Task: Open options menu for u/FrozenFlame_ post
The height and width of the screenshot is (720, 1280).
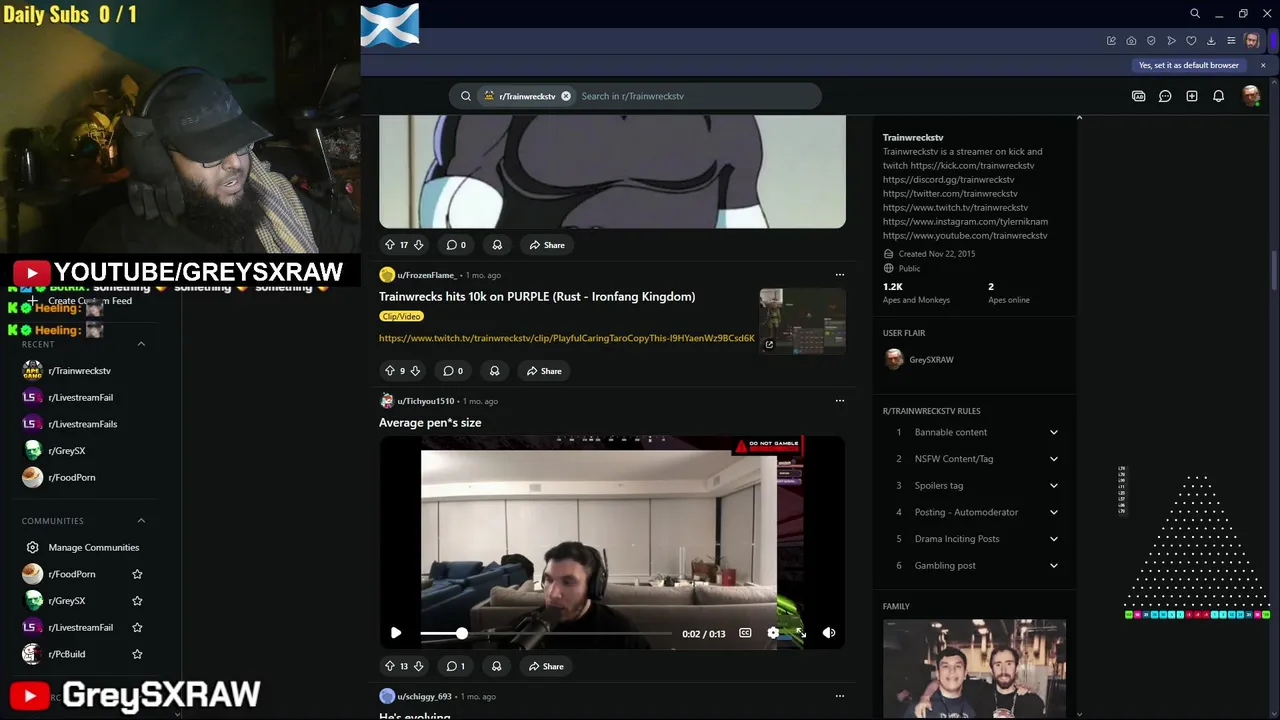Action: (840, 275)
